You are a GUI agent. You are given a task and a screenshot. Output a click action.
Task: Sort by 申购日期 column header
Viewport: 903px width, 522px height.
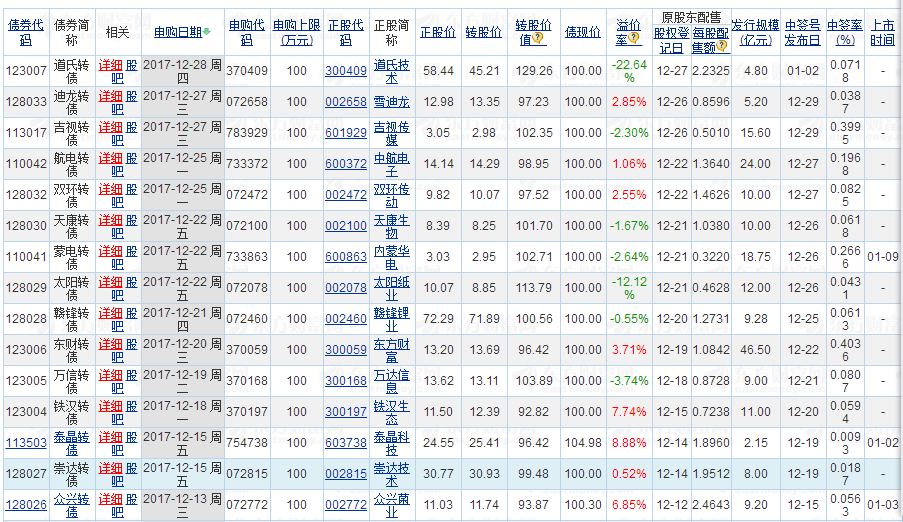pos(178,32)
